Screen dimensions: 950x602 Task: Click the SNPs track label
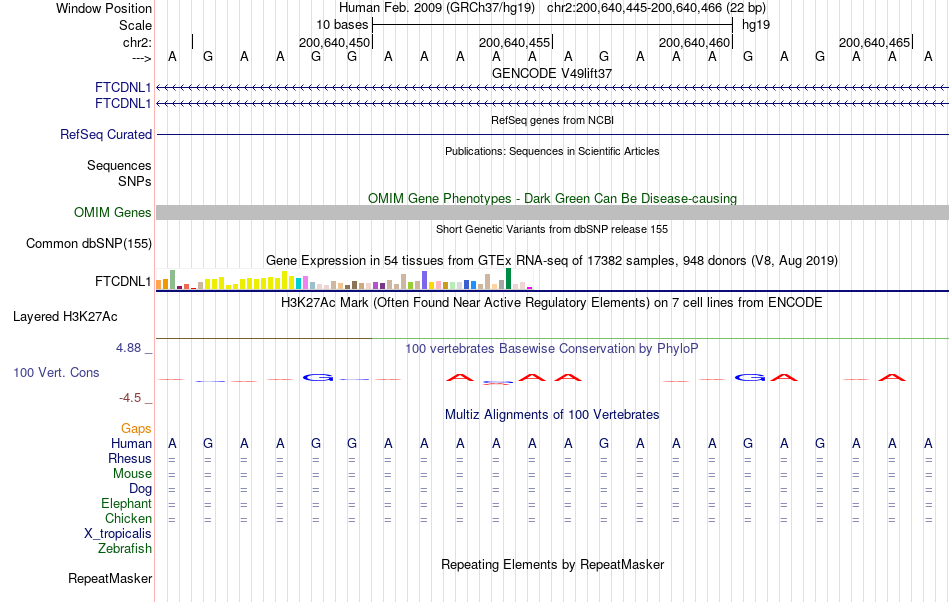tap(135, 181)
